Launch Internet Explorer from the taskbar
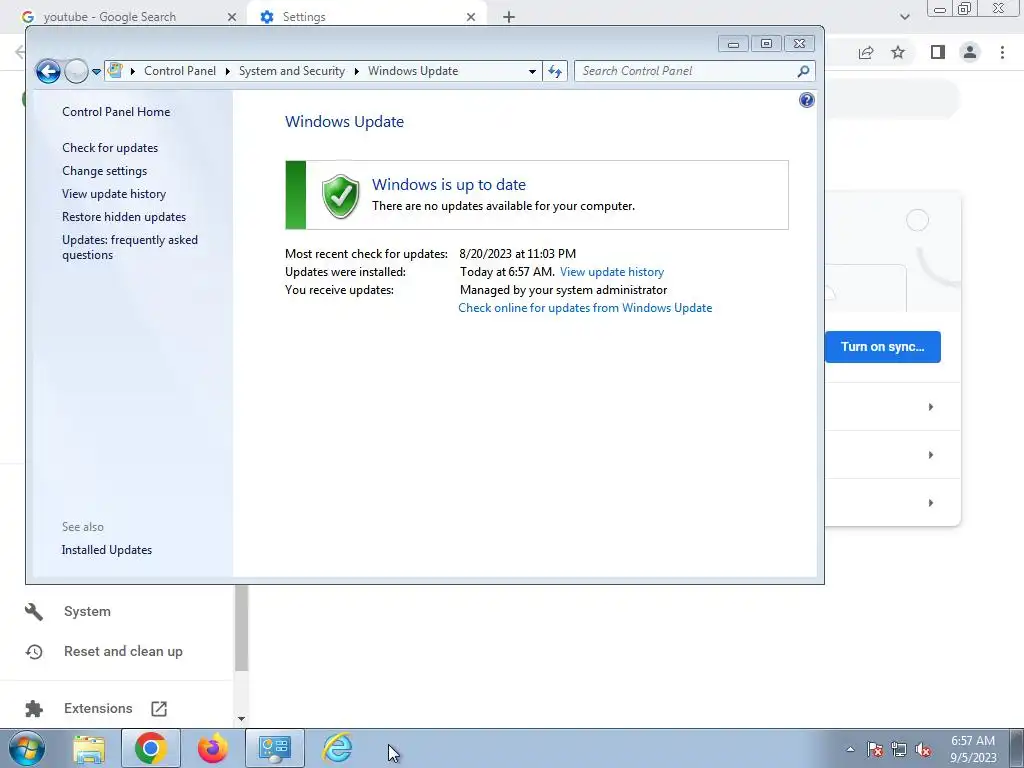This screenshot has height=768, width=1024. coord(338,748)
